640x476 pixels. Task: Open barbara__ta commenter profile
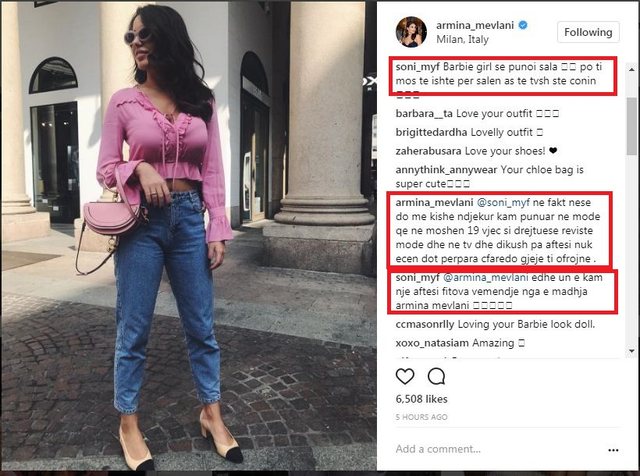[x=424, y=113]
